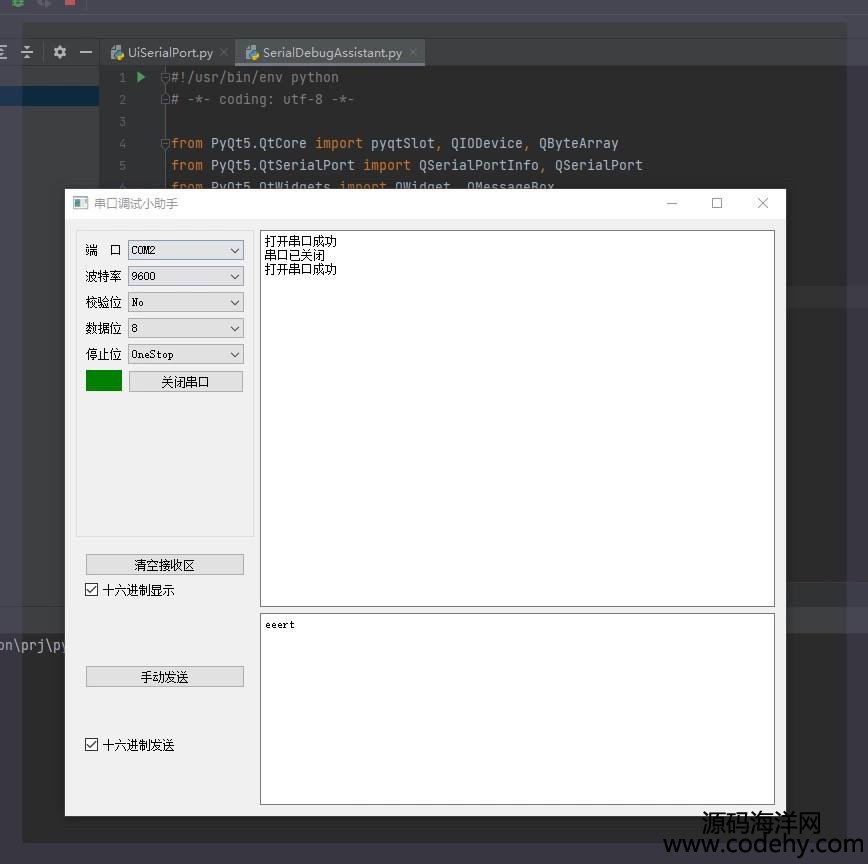Expand the baud rate 9600 dropdown

[x=185, y=276]
